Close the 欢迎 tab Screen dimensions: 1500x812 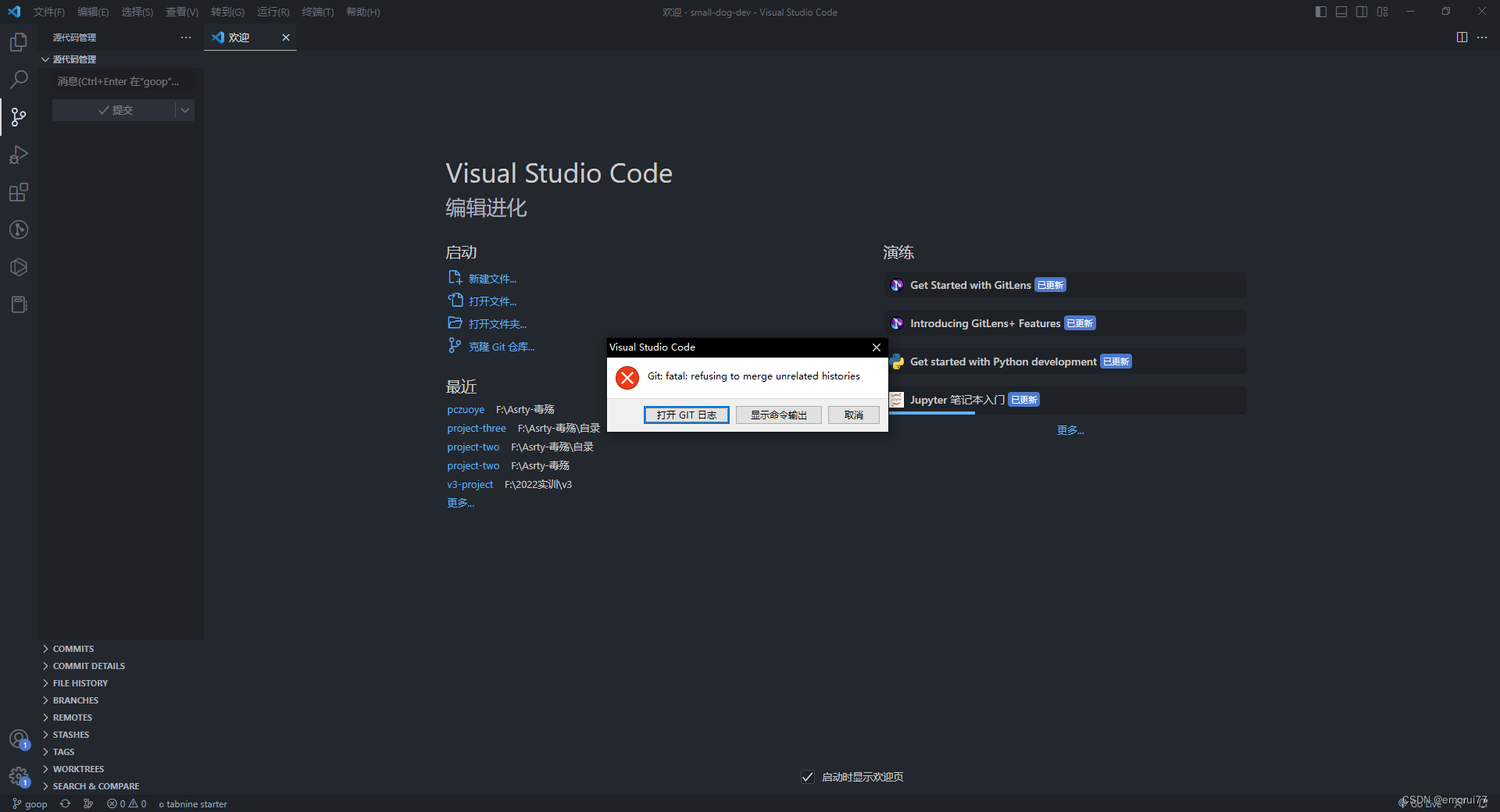[286, 37]
